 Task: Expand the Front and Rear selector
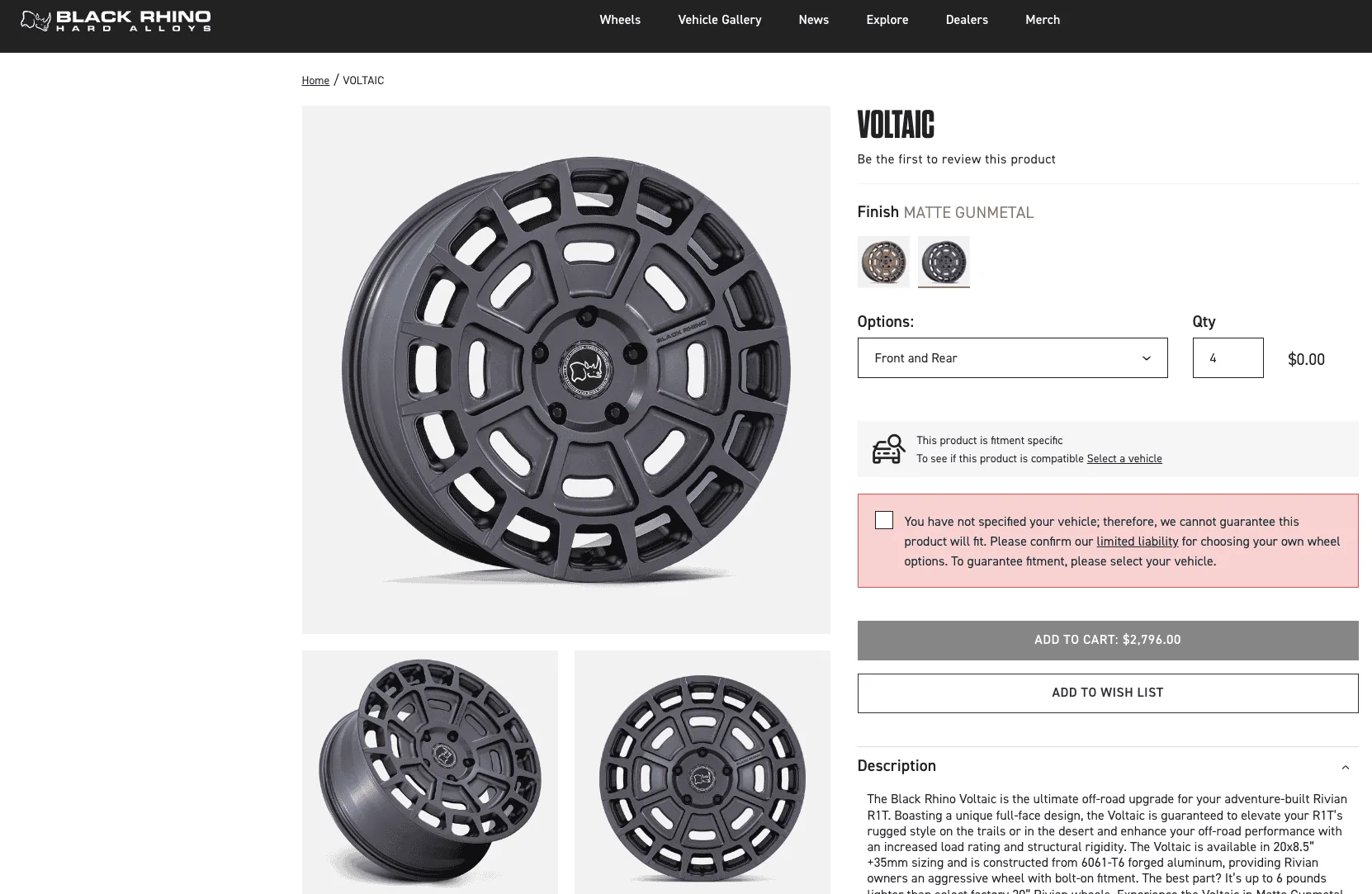pyautogui.click(x=1012, y=357)
